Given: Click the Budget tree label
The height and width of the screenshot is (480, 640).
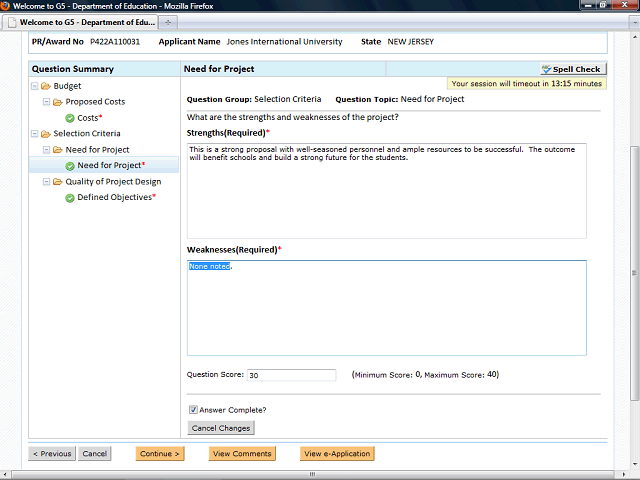Looking at the screenshot, I should pyautogui.click(x=67, y=86).
